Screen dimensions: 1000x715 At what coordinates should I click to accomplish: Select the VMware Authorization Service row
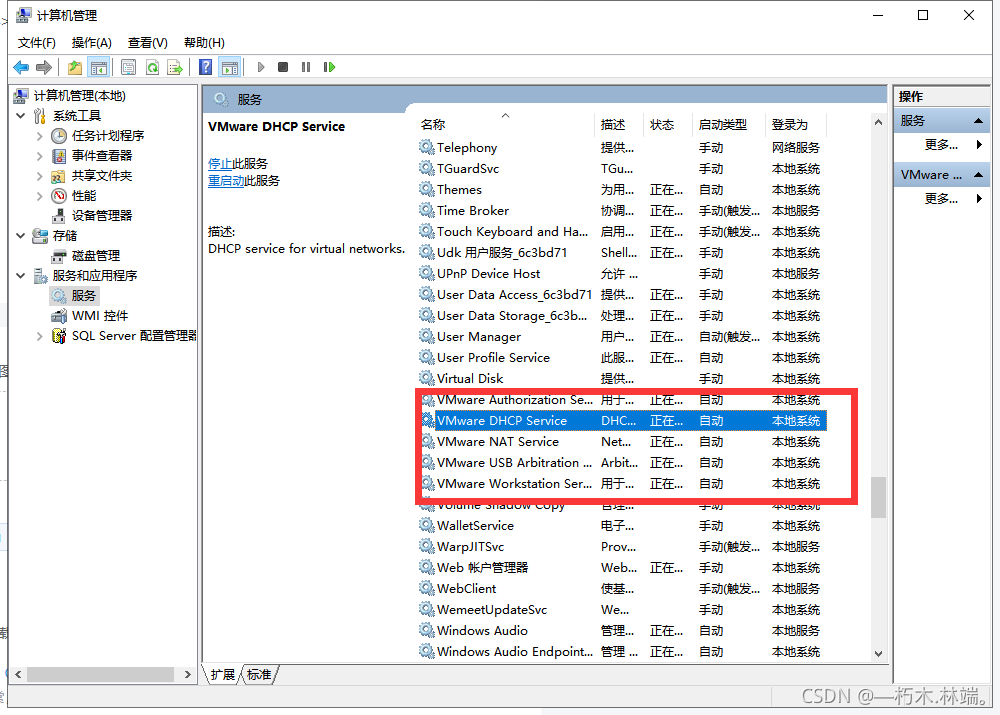[622, 400]
